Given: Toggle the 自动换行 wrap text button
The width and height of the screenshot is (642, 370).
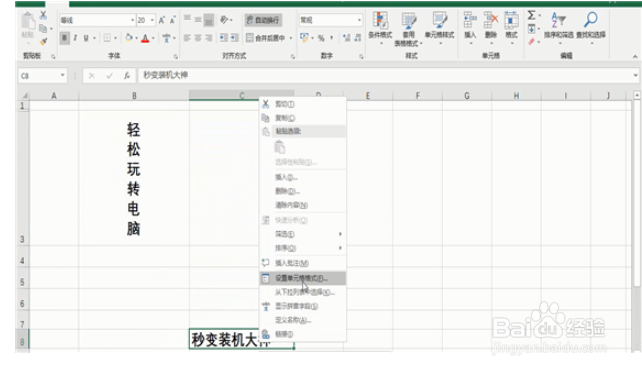Looking at the screenshot, I should [263, 20].
